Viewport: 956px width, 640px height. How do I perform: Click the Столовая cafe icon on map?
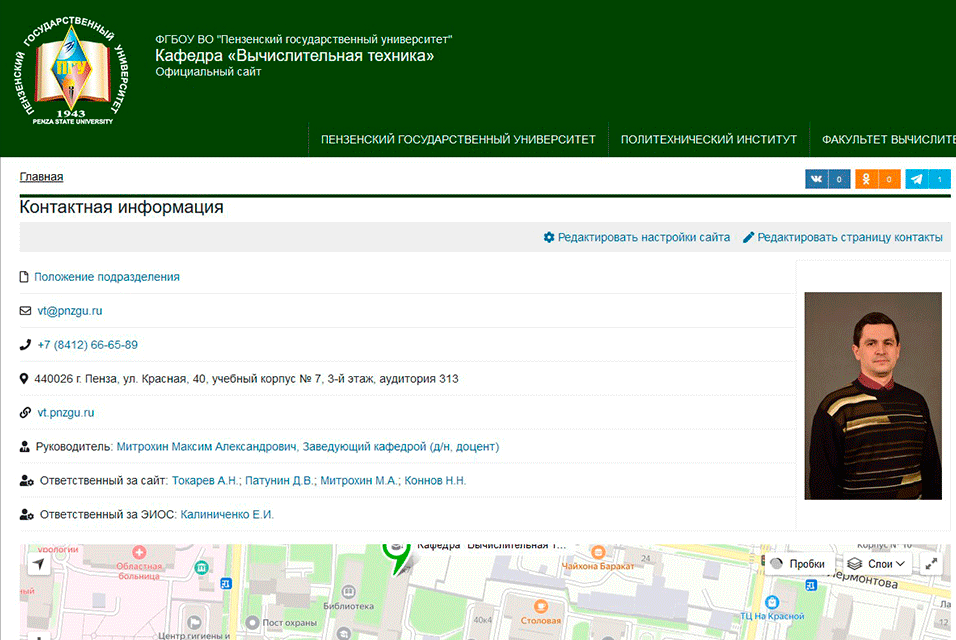[x=540, y=606]
